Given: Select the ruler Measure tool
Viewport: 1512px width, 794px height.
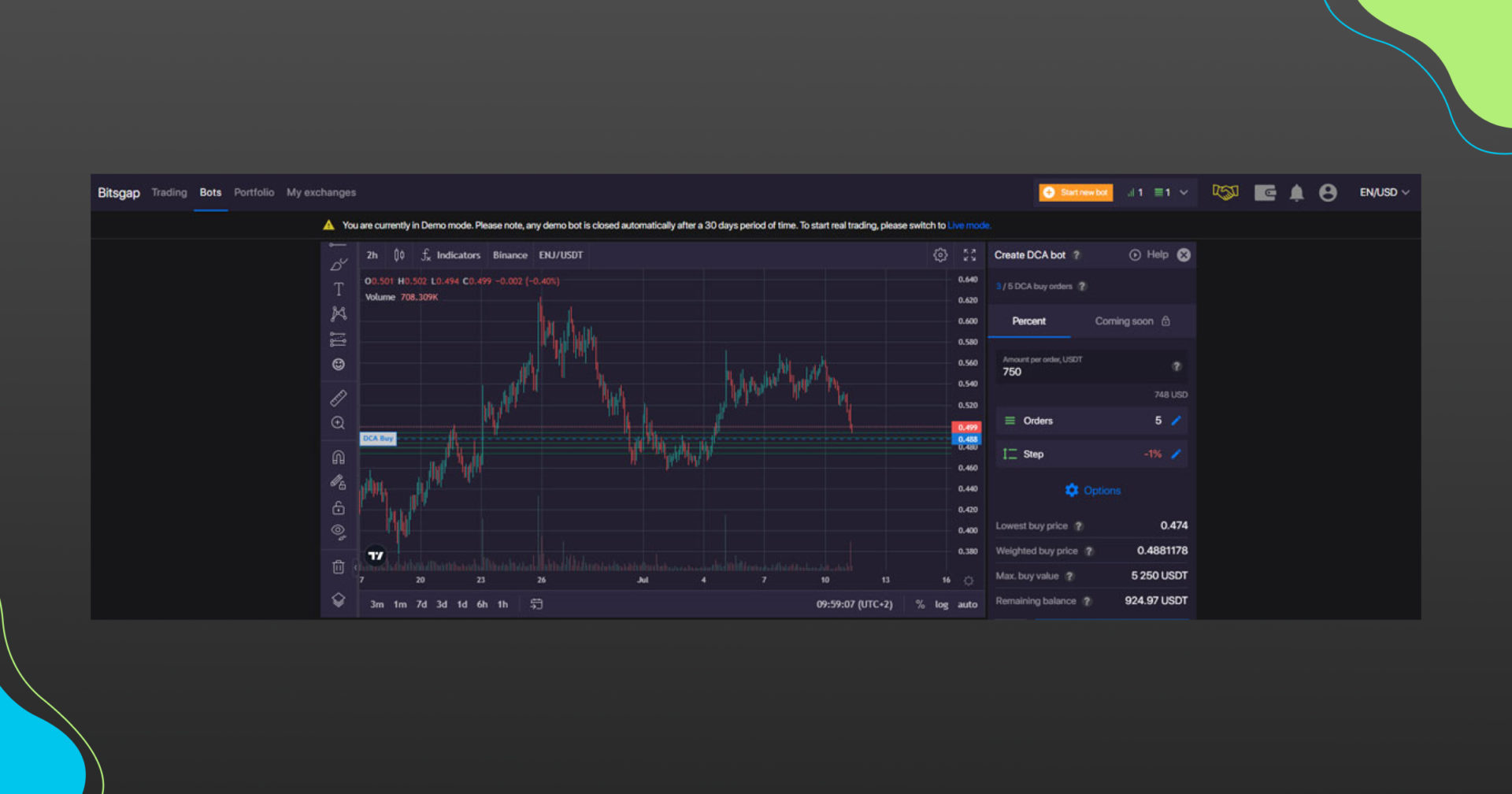Looking at the screenshot, I should point(339,398).
